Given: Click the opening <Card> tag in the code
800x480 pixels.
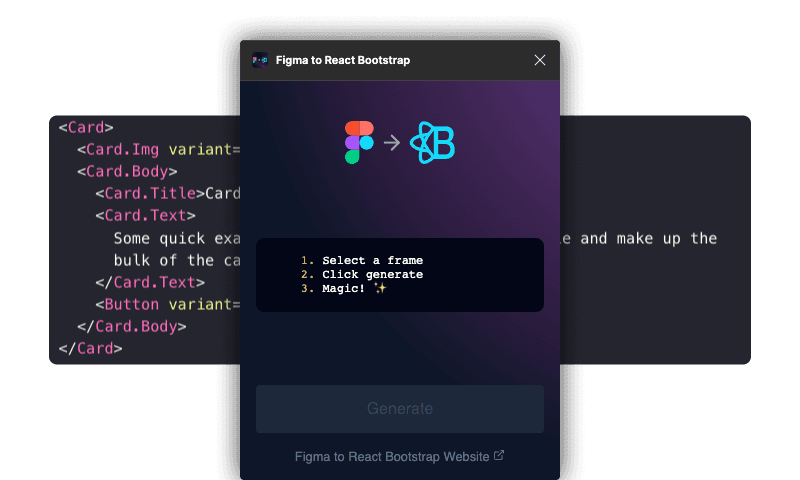Looking at the screenshot, I should point(86,127).
